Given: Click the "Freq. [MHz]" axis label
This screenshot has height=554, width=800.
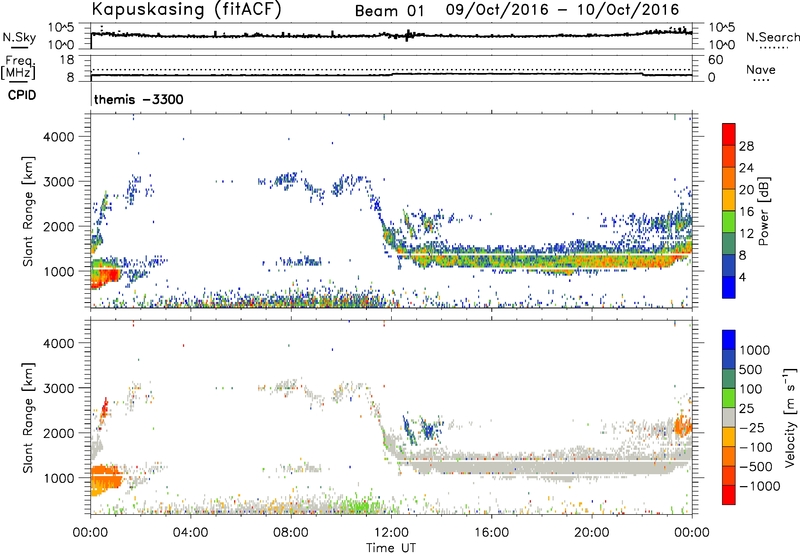Looking at the screenshot, I should tap(19, 68).
